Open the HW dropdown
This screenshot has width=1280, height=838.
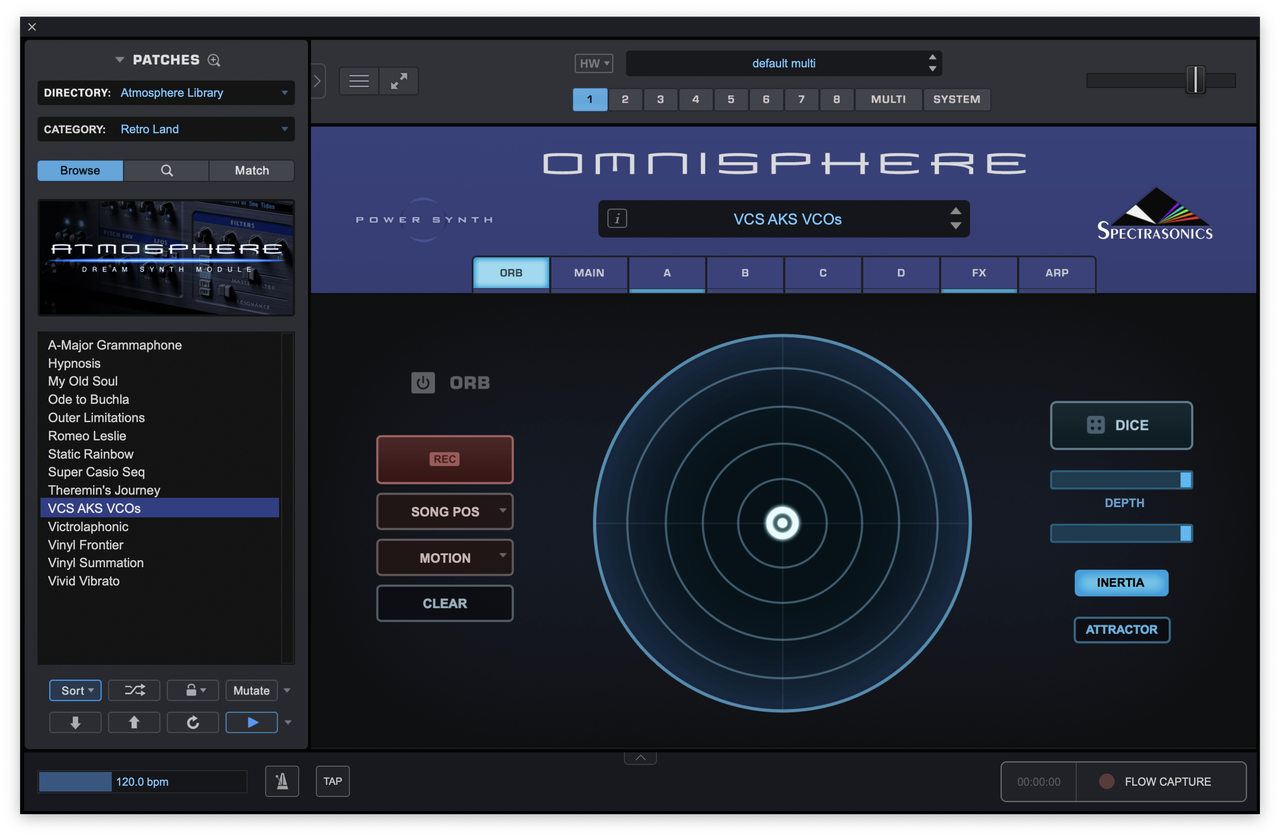click(594, 63)
